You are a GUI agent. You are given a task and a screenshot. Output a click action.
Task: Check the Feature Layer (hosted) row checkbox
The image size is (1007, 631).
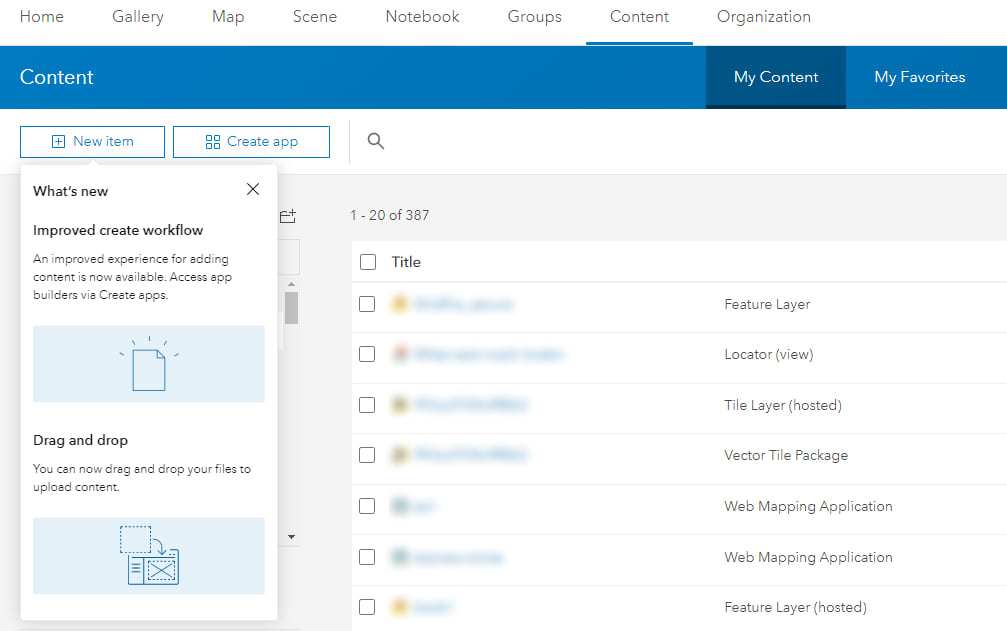(367, 607)
